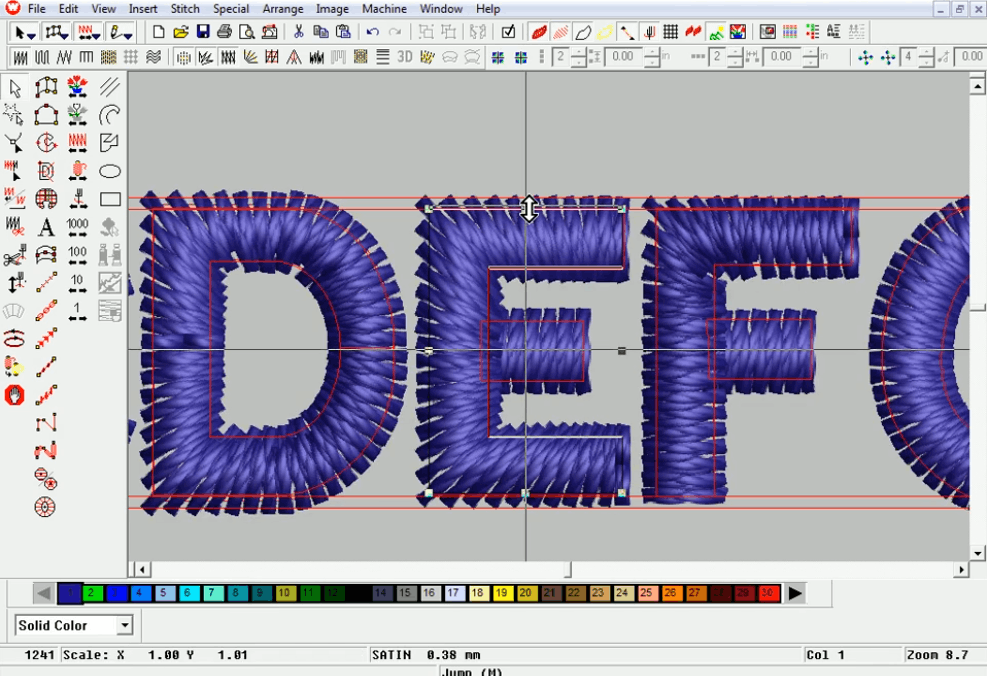Open the rosette ring tool at toolbox bottom
The height and width of the screenshot is (676, 987).
(45, 507)
